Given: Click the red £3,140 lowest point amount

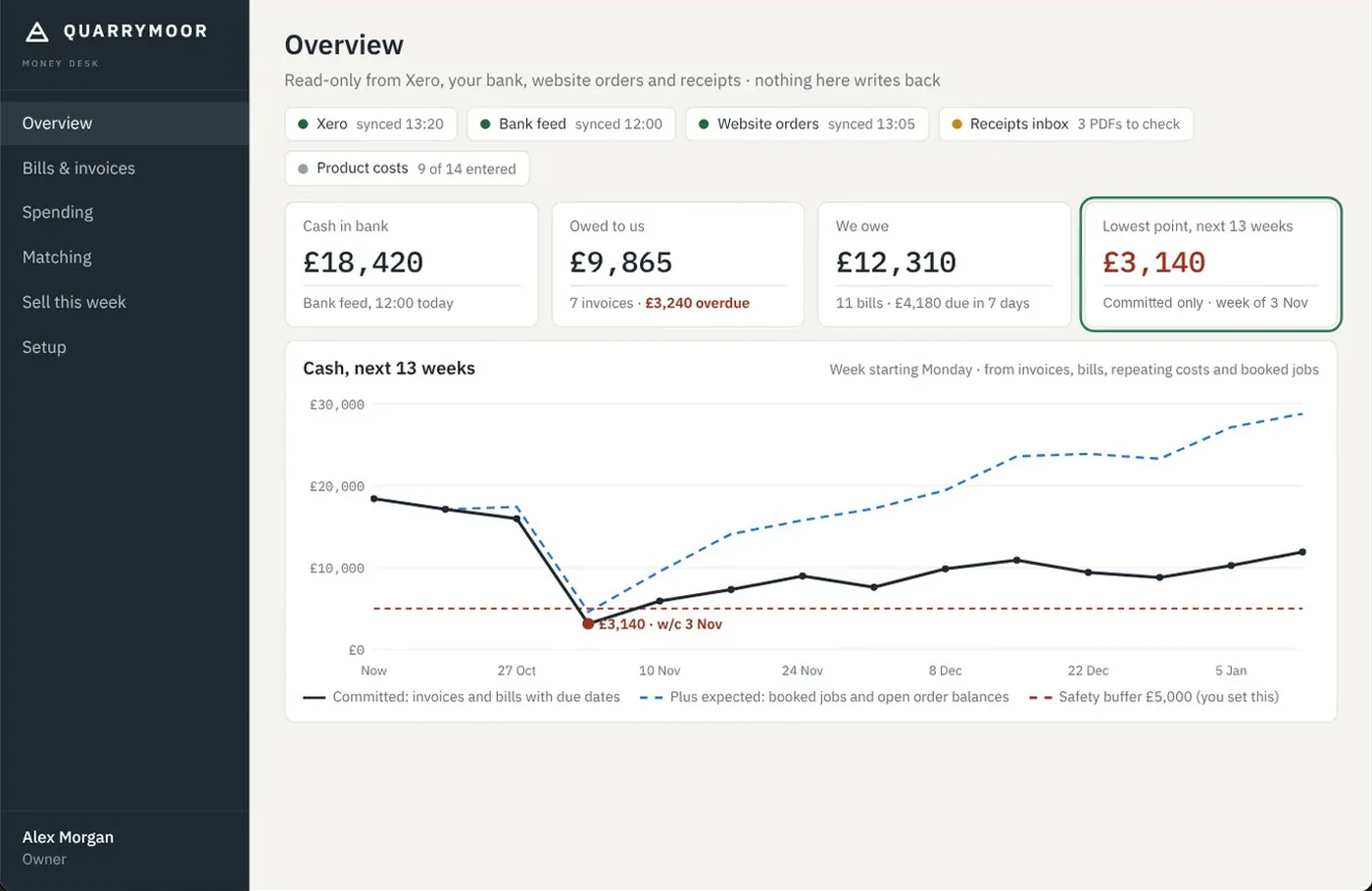Looking at the screenshot, I should pyautogui.click(x=1154, y=263).
